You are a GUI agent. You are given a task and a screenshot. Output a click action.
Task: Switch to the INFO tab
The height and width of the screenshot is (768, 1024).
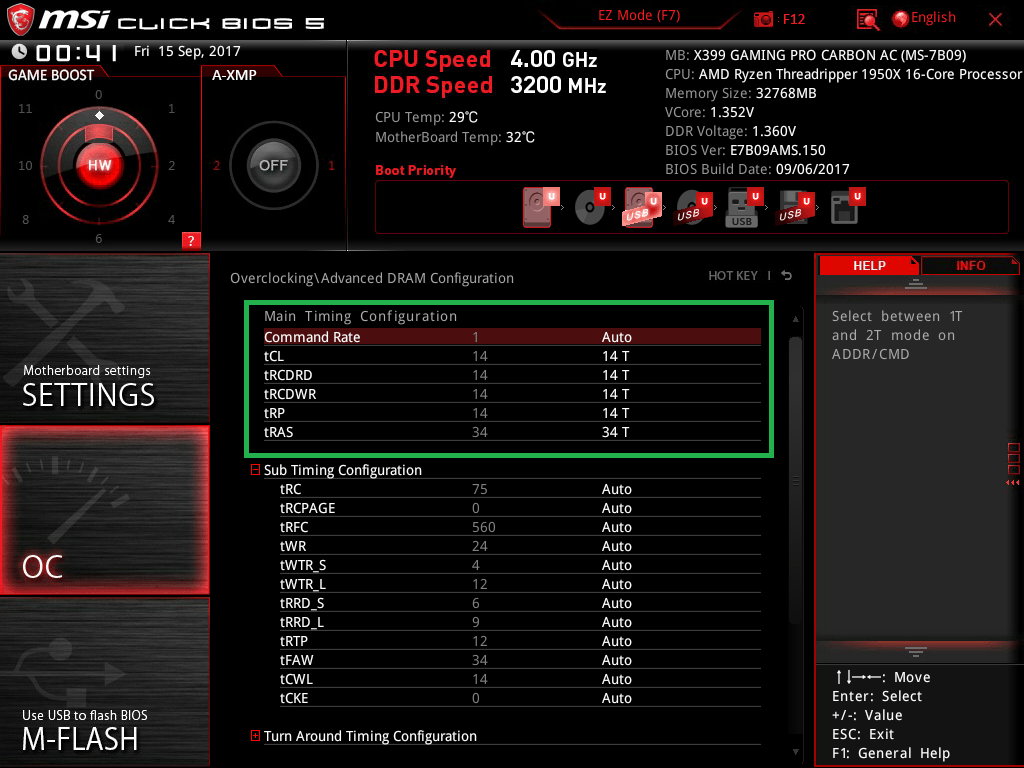pos(970,265)
